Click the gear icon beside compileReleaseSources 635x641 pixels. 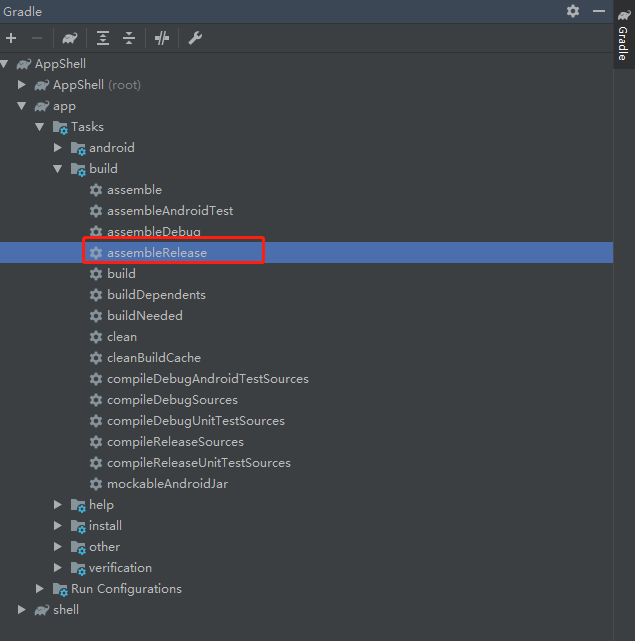[x=96, y=442]
